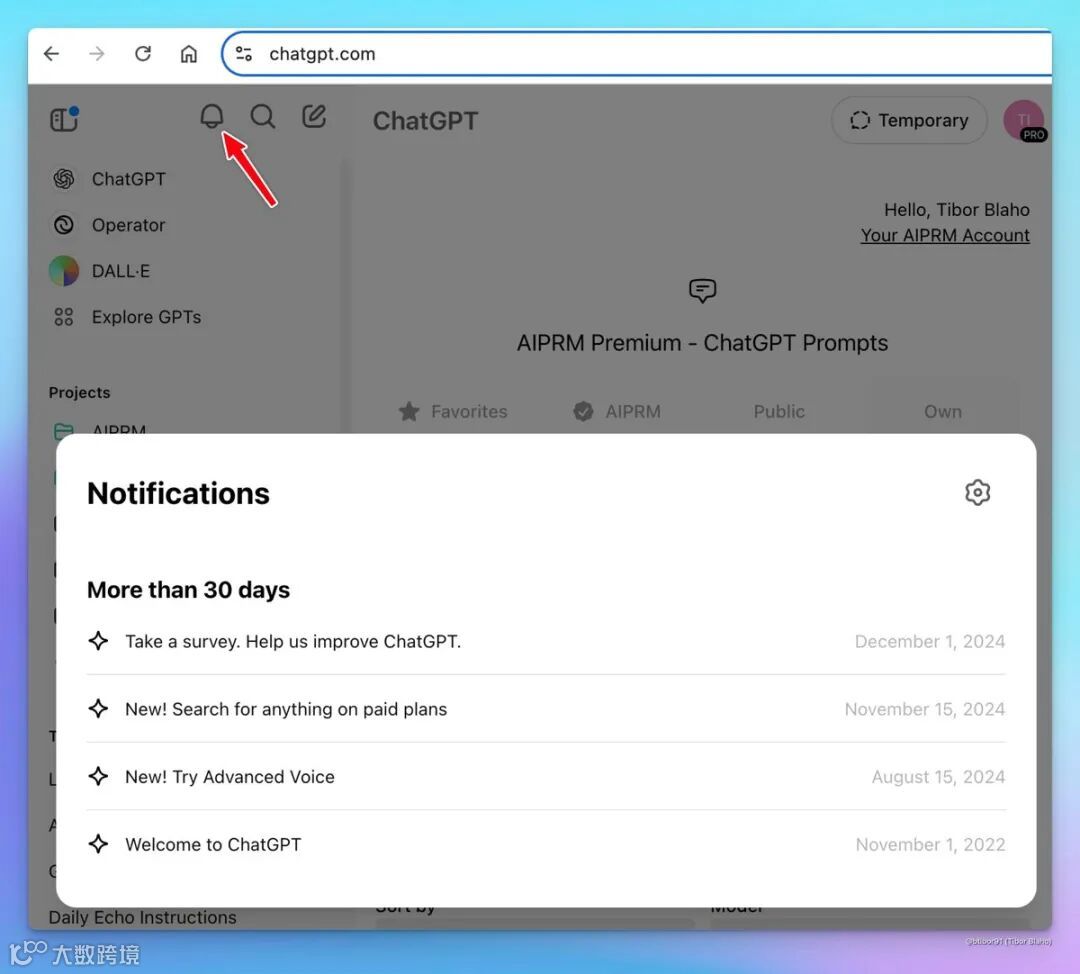This screenshot has width=1080, height=974.
Task: Click sparkle icon beside Take a survey
Action: pyautogui.click(x=98, y=641)
